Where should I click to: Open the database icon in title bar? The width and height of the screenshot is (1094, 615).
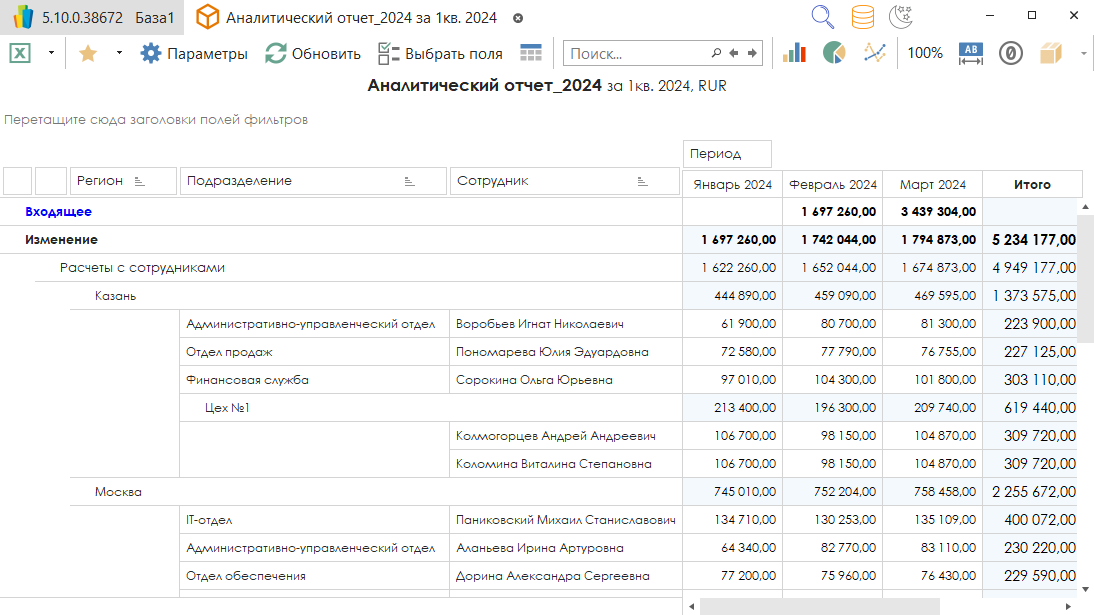[862, 17]
